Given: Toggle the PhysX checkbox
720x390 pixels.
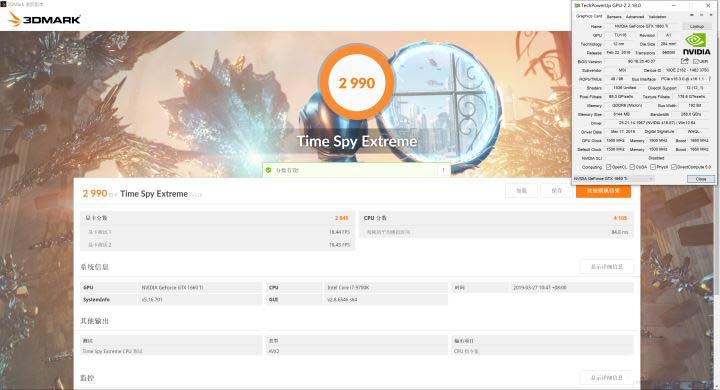Looking at the screenshot, I should pos(652,167).
